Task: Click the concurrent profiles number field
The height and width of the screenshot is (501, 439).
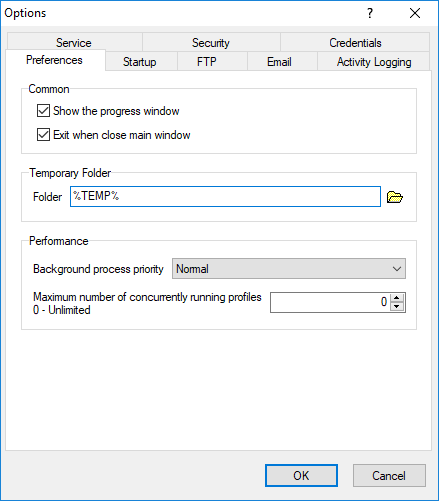Action: click(x=330, y=302)
